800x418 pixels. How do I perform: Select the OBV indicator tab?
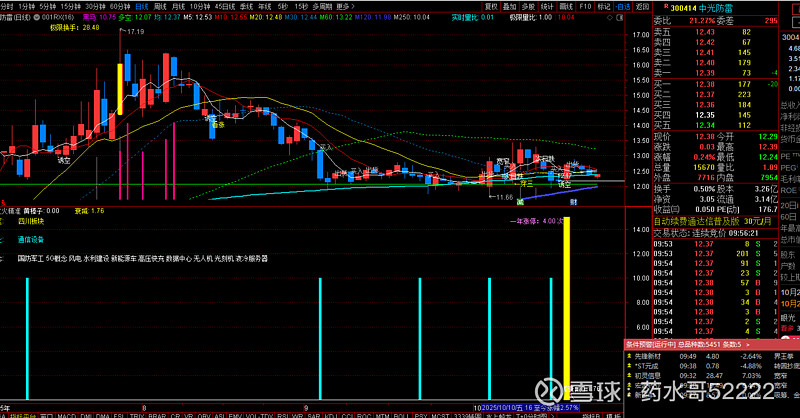click(204, 415)
